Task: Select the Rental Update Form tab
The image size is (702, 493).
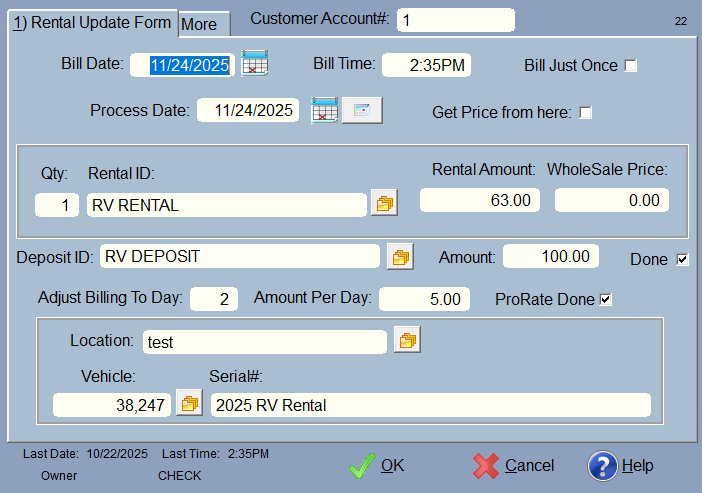Action: 93,22
